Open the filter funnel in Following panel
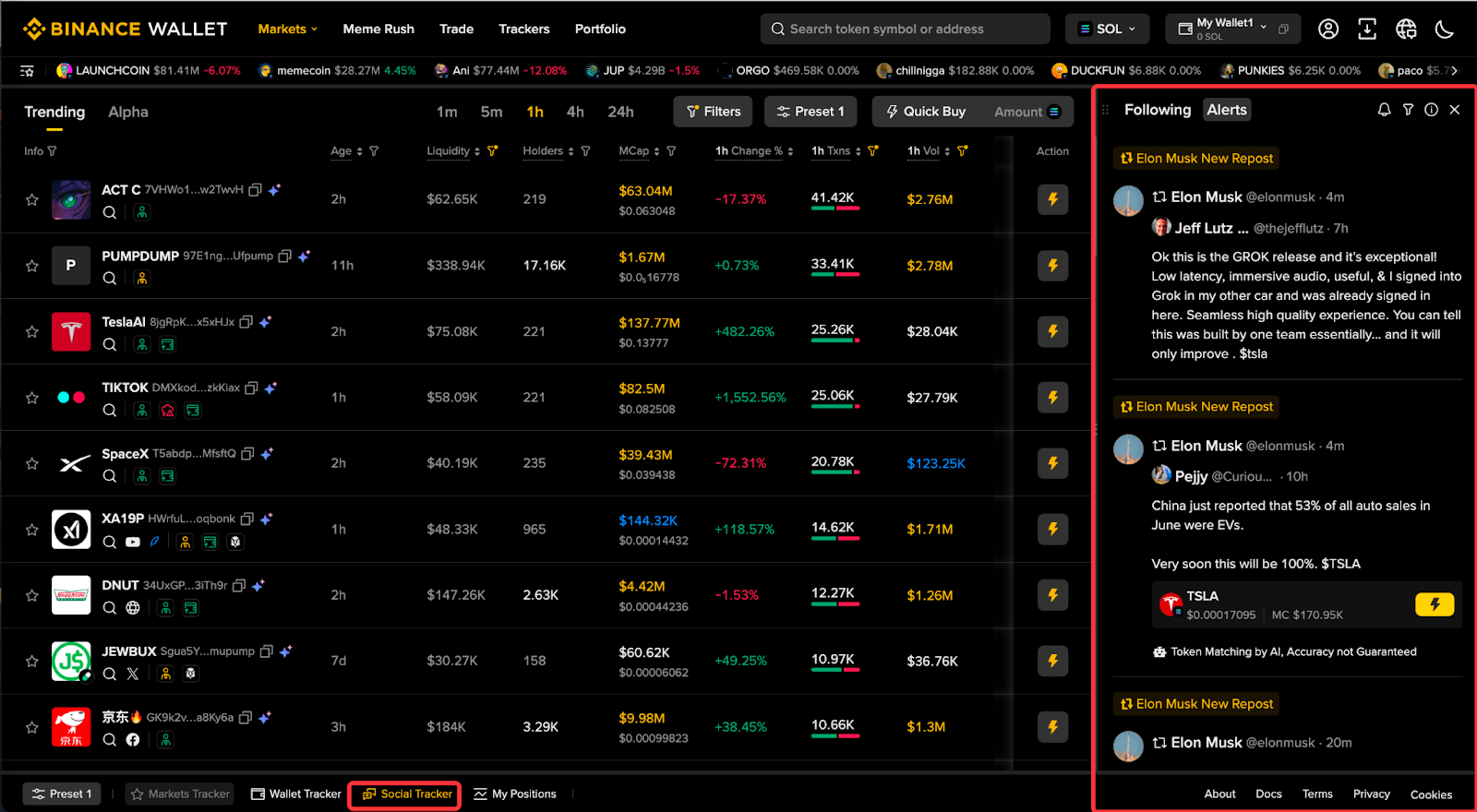1477x812 pixels. tap(1408, 110)
